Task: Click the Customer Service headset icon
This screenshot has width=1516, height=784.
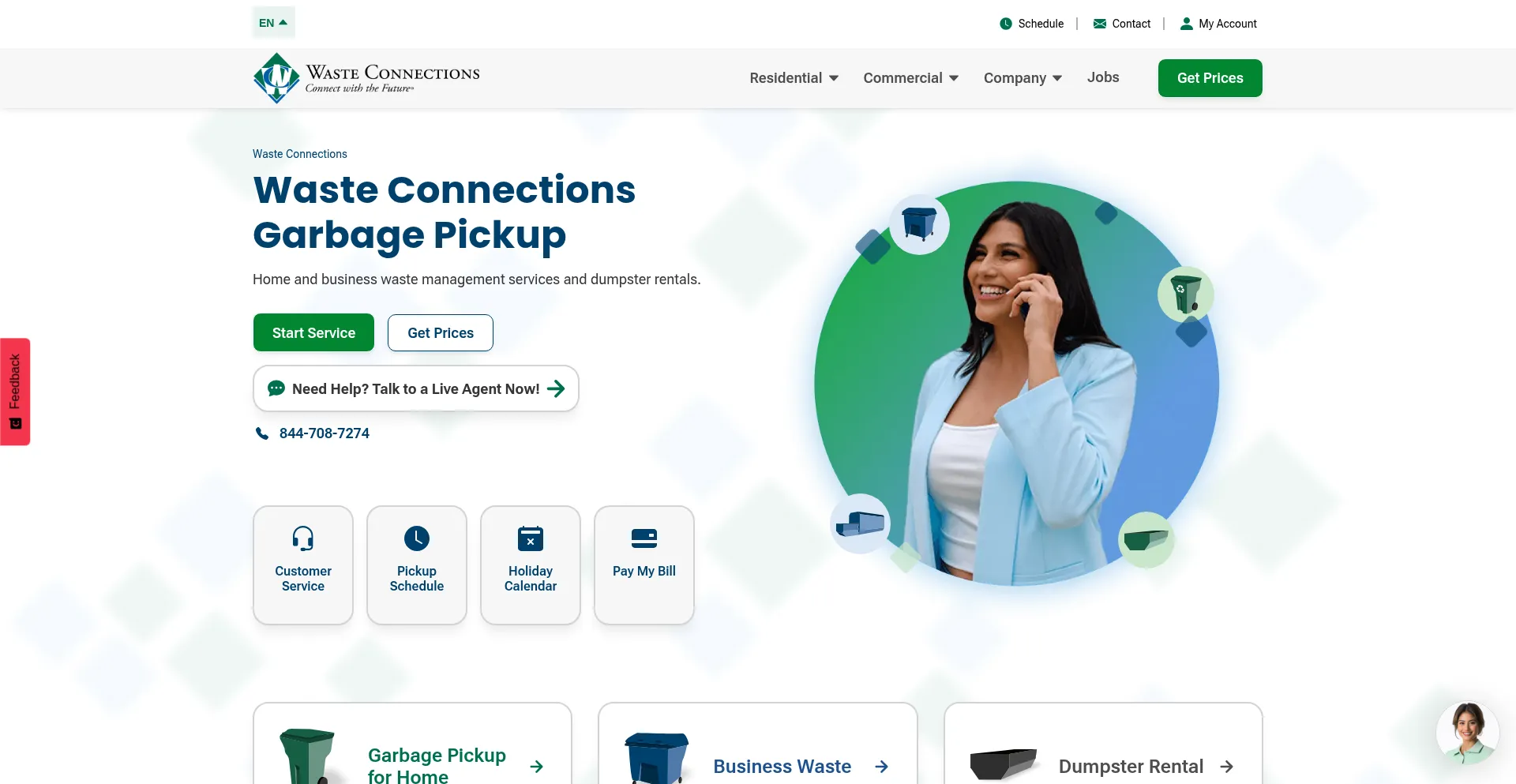Action: (x=303, y=538)
